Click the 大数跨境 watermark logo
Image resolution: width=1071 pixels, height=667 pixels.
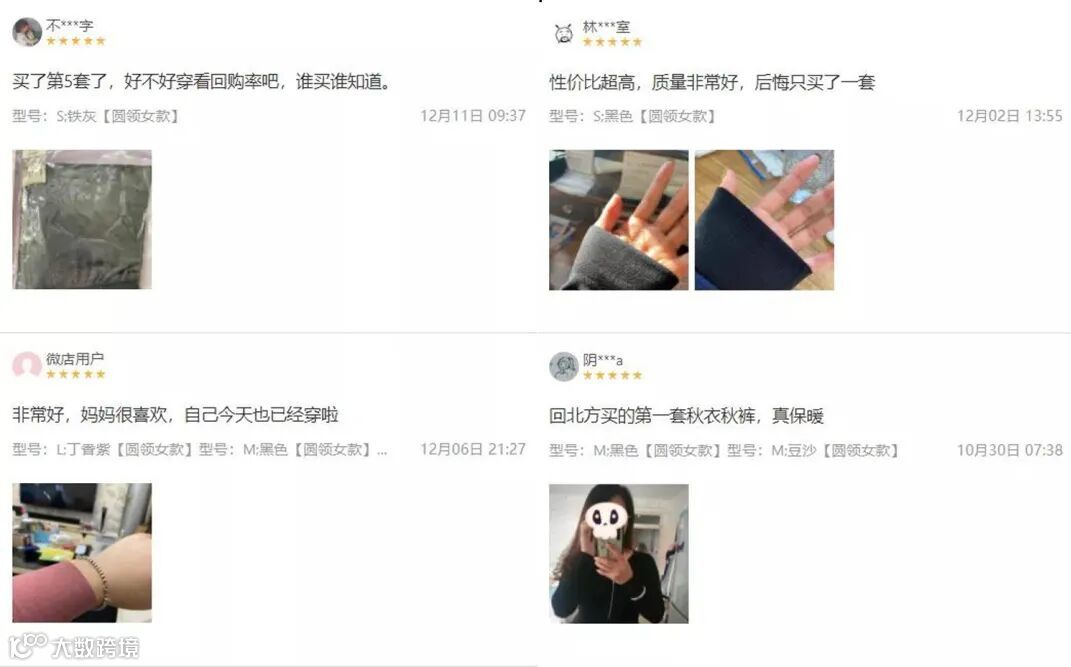[x=74, y=647]
